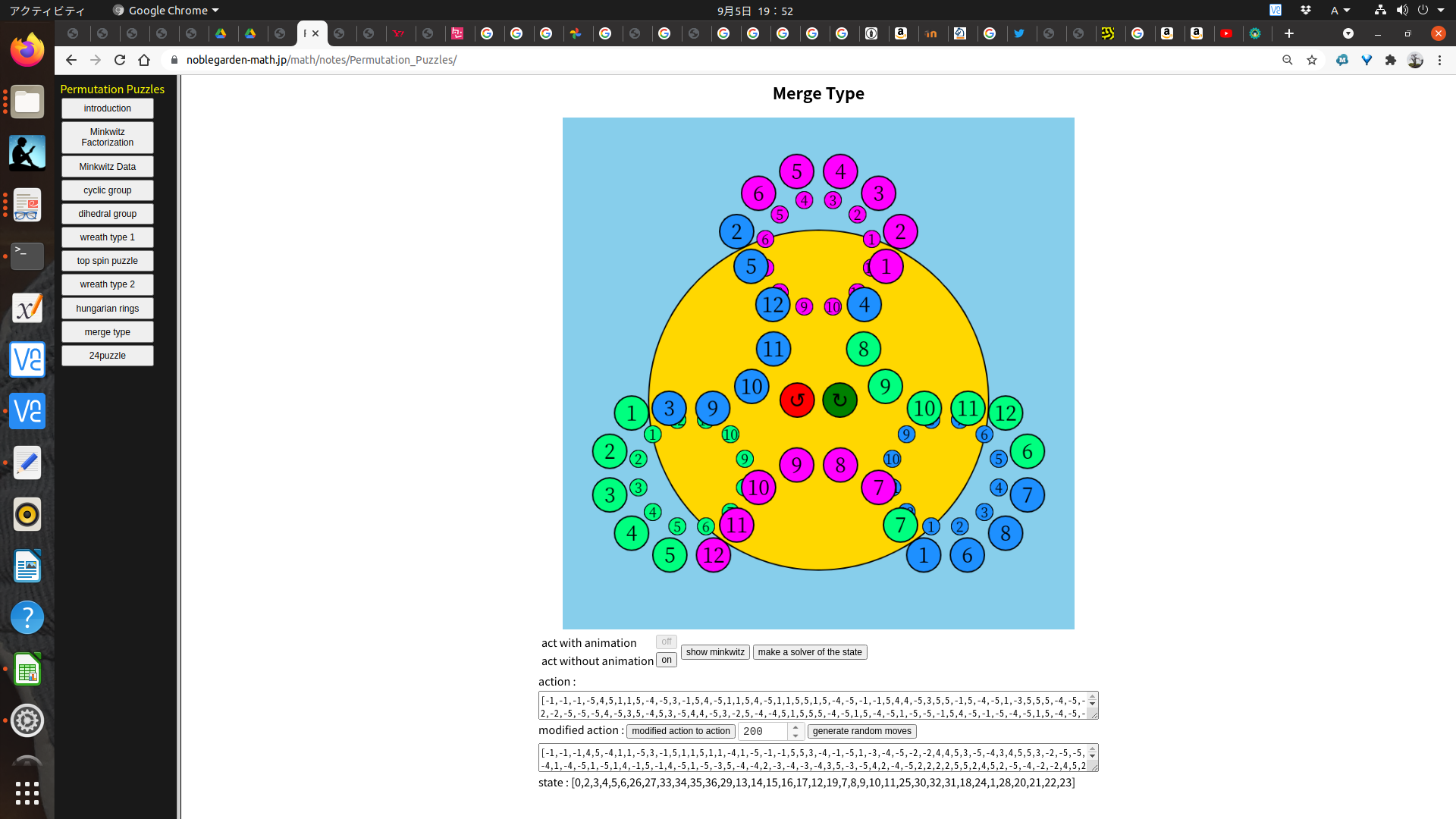This screenshot has width=1456, height=819.
Task: Open the terminal from the Ubuntu dock
Action: click(x=27, y=256)
